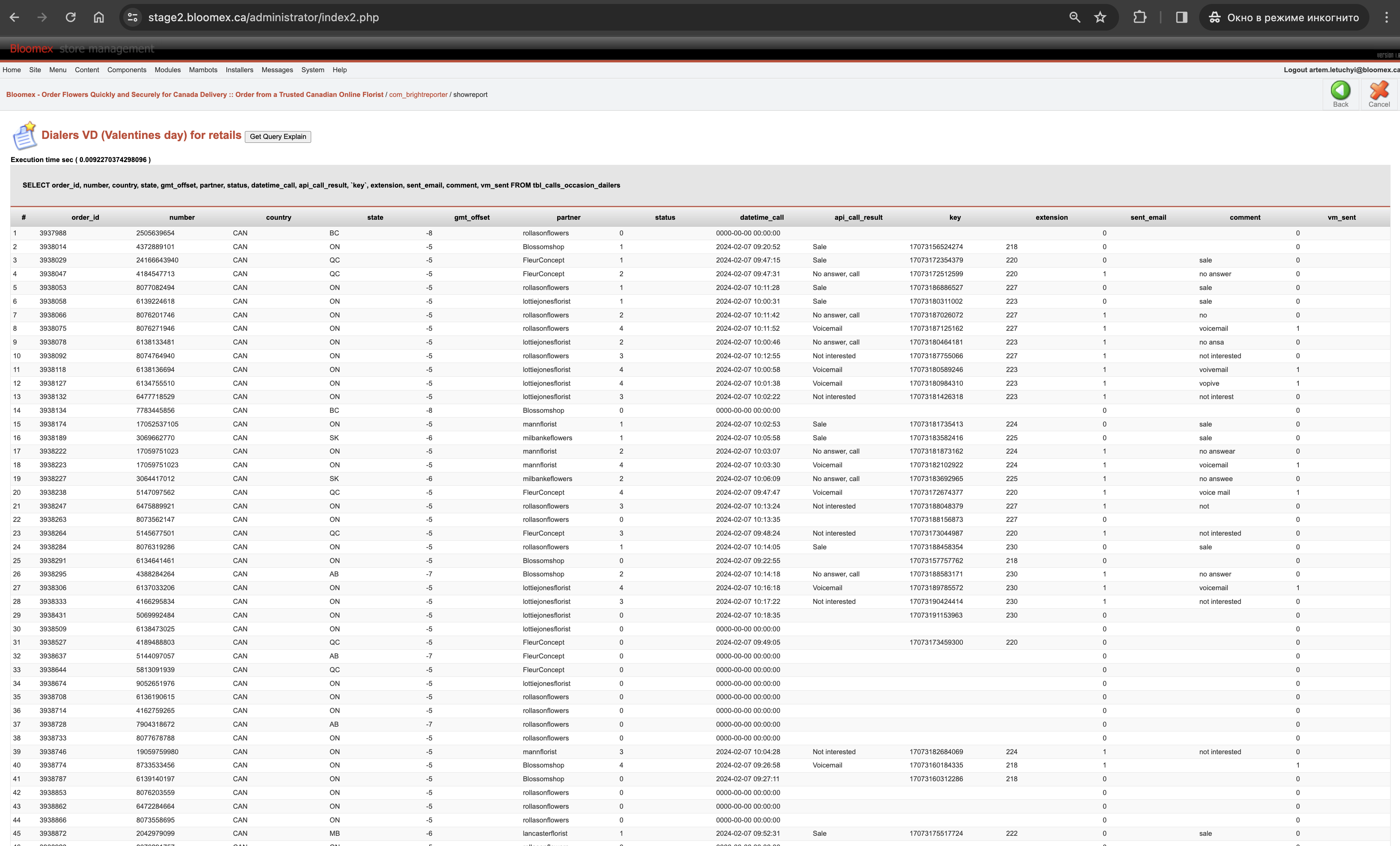Select order id 3938295 cell
Viewport: 1400px width, 846px height.
(53, 574)
